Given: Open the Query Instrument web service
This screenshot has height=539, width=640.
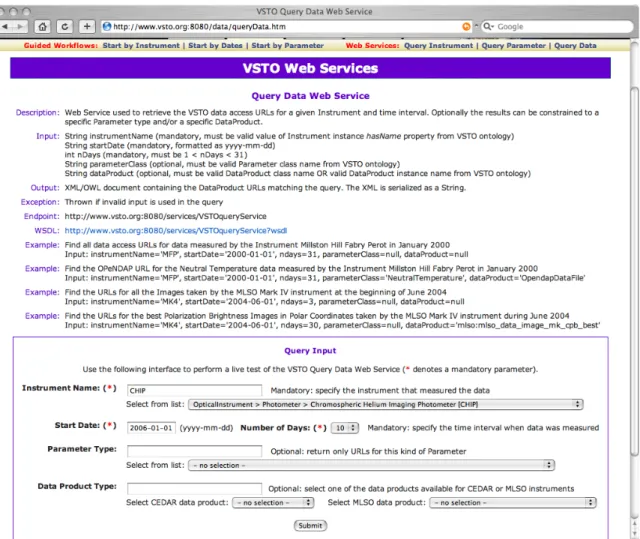Looking at the screenshot, I should click(438, 46).
